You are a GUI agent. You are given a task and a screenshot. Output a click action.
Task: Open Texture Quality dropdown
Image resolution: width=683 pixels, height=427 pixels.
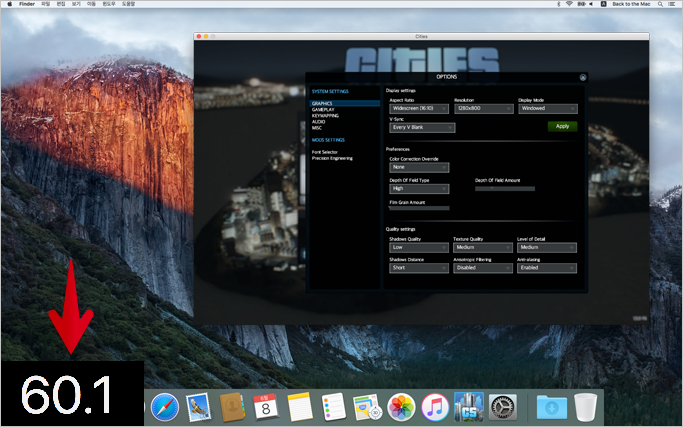(x=483, y=247)
